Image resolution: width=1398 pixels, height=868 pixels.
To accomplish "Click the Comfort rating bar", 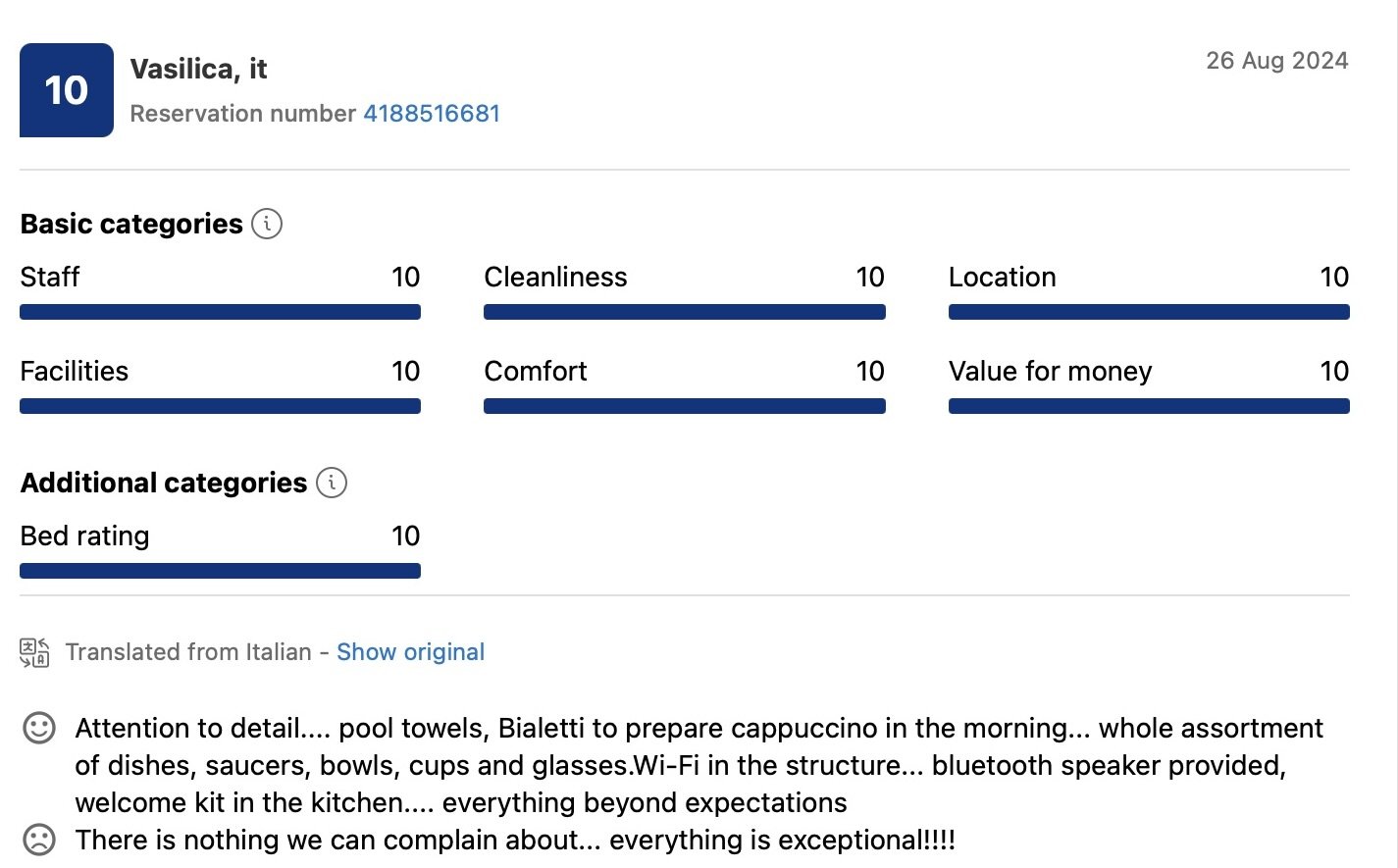I will 685,406.
